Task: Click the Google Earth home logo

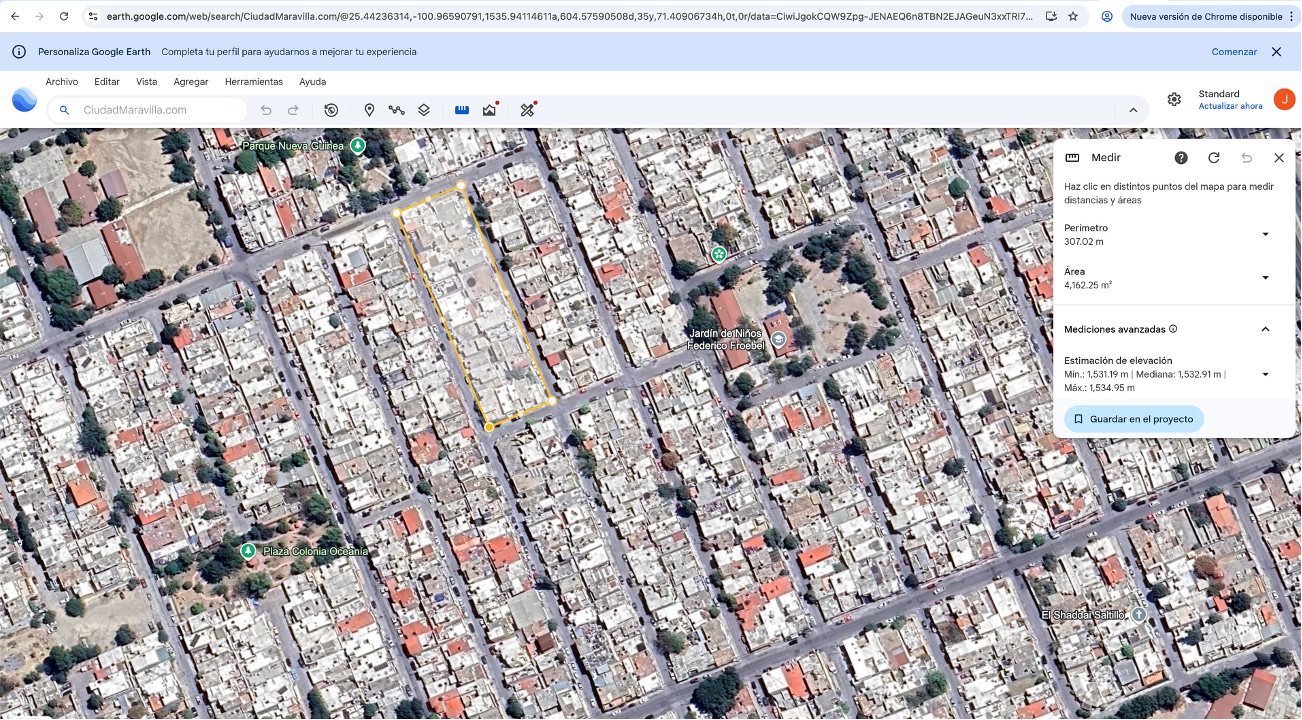Action: (x=24, y=99)
